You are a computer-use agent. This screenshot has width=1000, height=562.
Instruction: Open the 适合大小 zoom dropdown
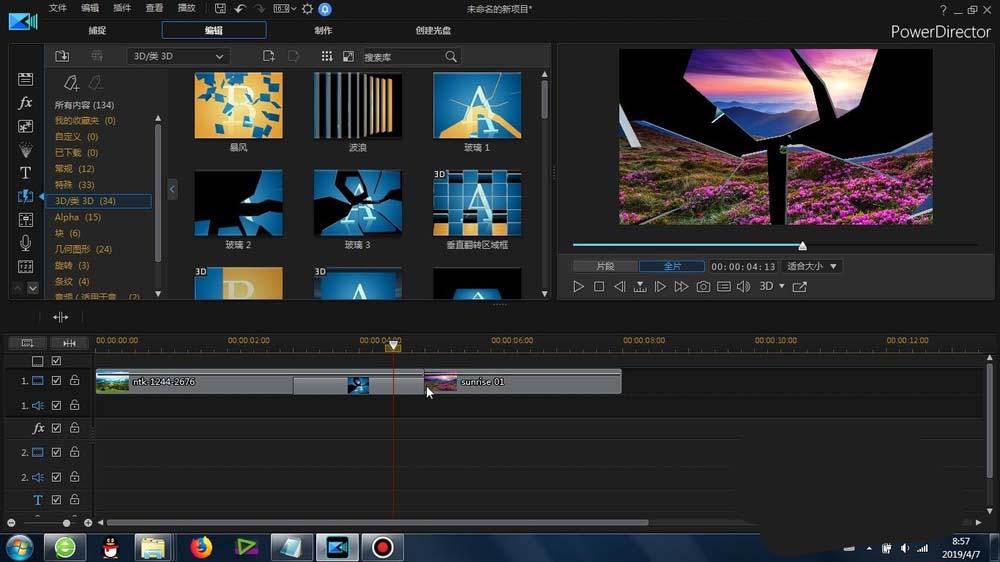pyautogui.click(x=812, y=266)
